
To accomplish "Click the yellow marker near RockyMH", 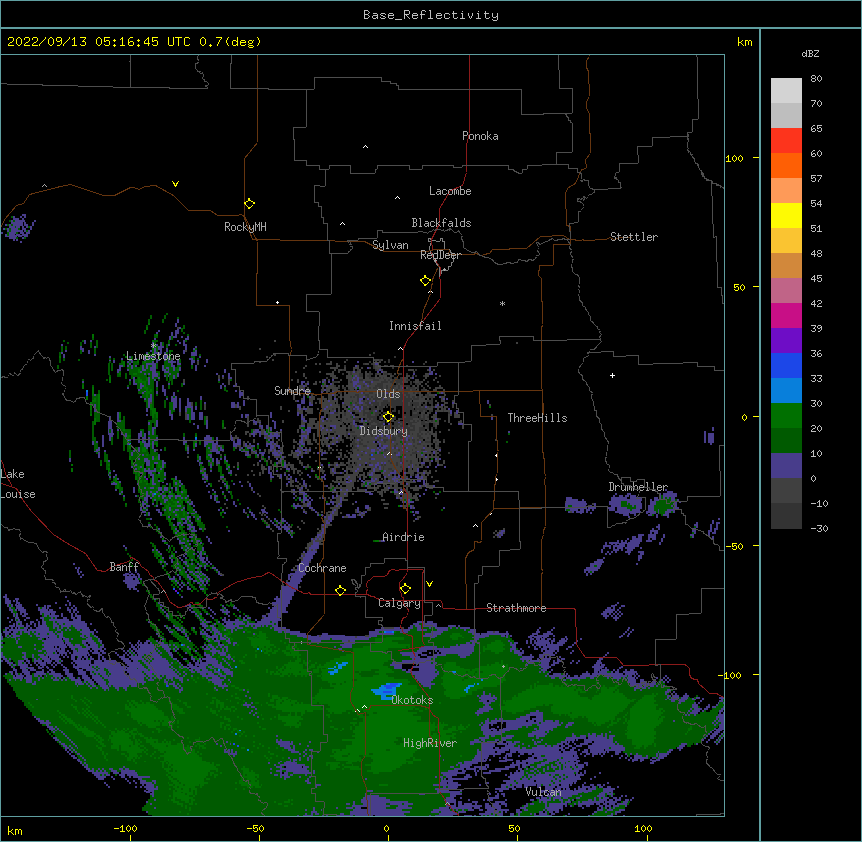I will click(x=250, y=204).
